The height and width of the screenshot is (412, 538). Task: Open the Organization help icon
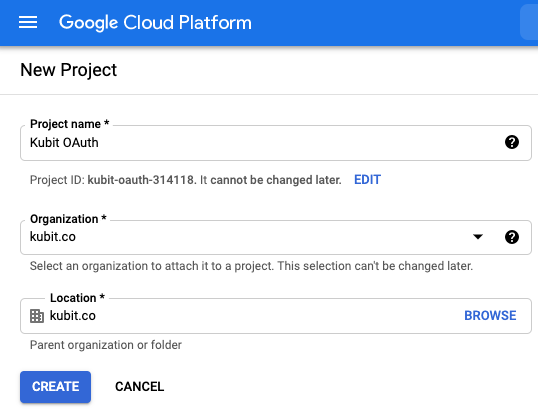tap(512, 237)
